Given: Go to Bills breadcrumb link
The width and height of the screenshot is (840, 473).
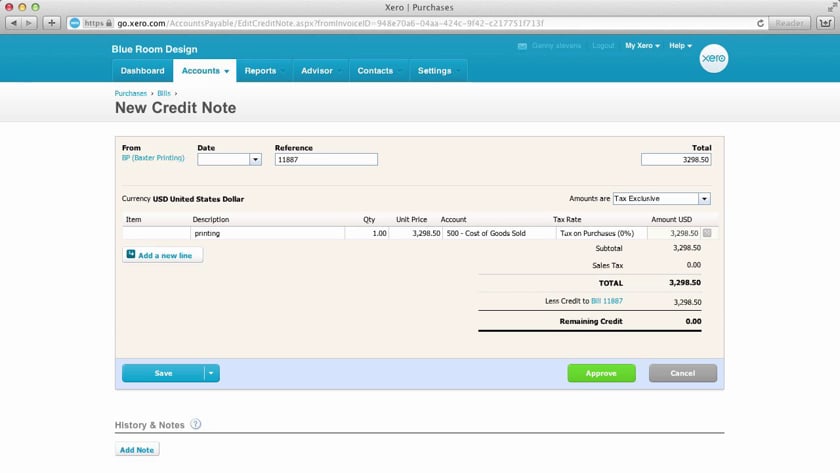Looking at the screenshot, I should coord(163,93).
